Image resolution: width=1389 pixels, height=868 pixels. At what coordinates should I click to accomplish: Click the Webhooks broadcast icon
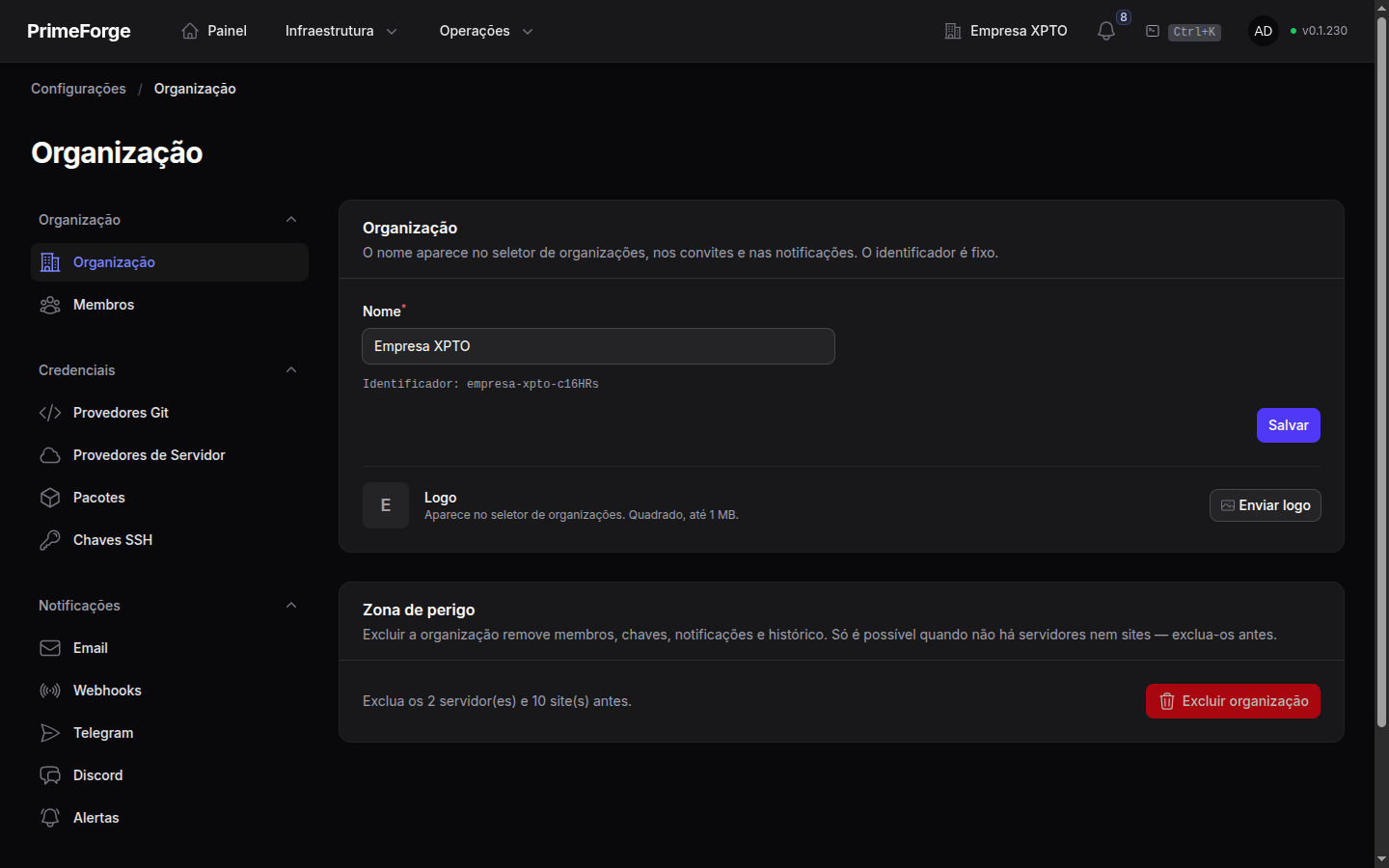50,691
